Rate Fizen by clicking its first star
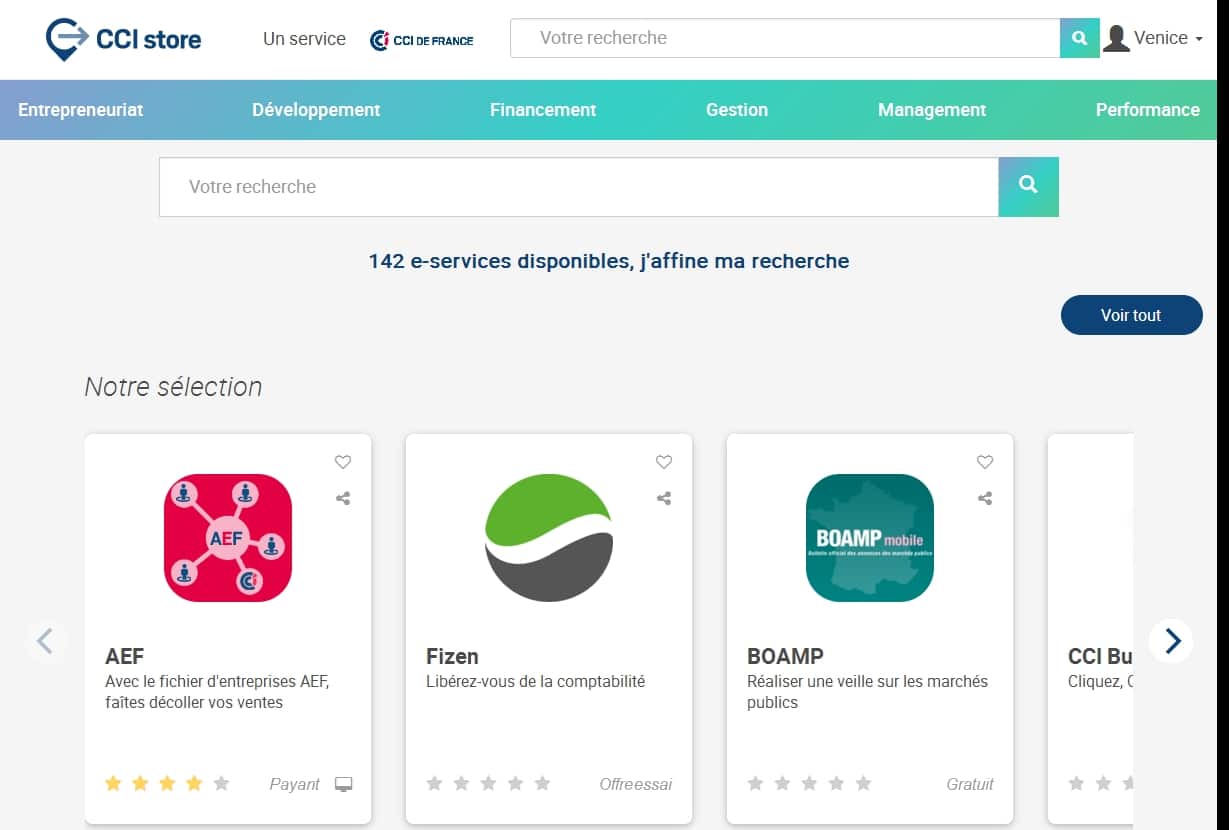Viewport: 1229px width, 830px height. click(x=434, y=784)
